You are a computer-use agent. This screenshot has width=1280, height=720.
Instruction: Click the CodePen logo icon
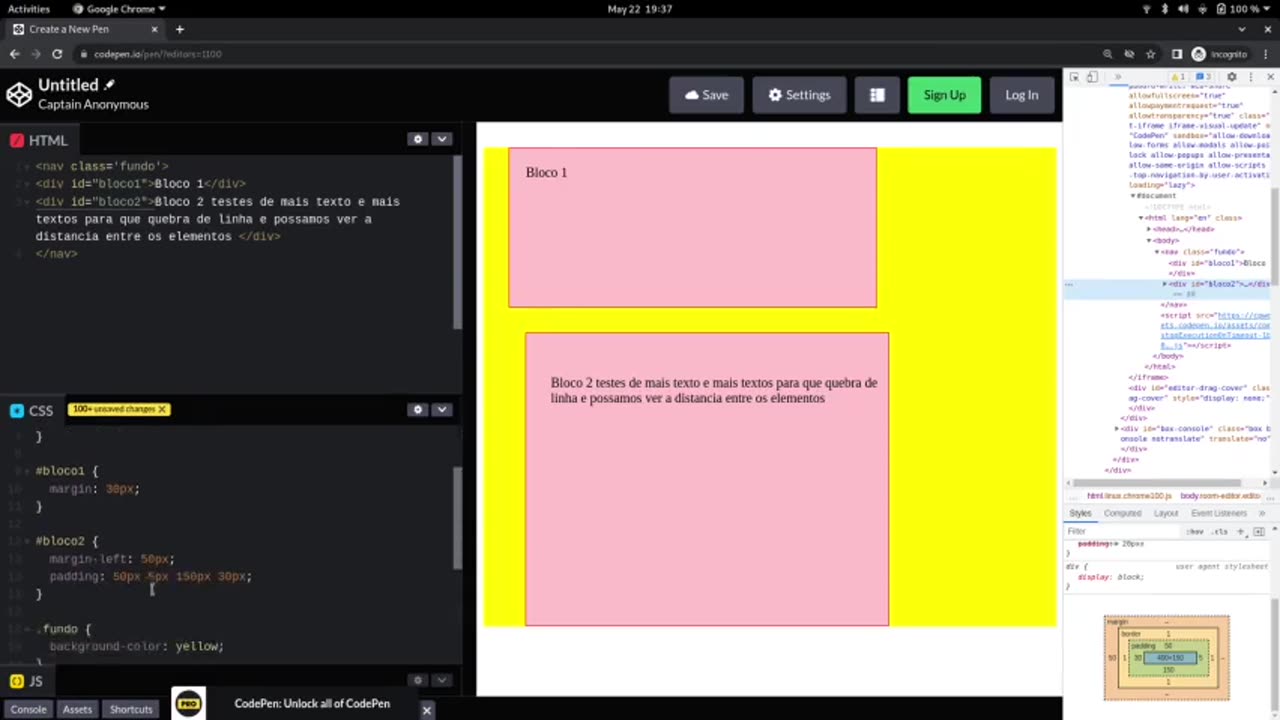tap(19, 95)
